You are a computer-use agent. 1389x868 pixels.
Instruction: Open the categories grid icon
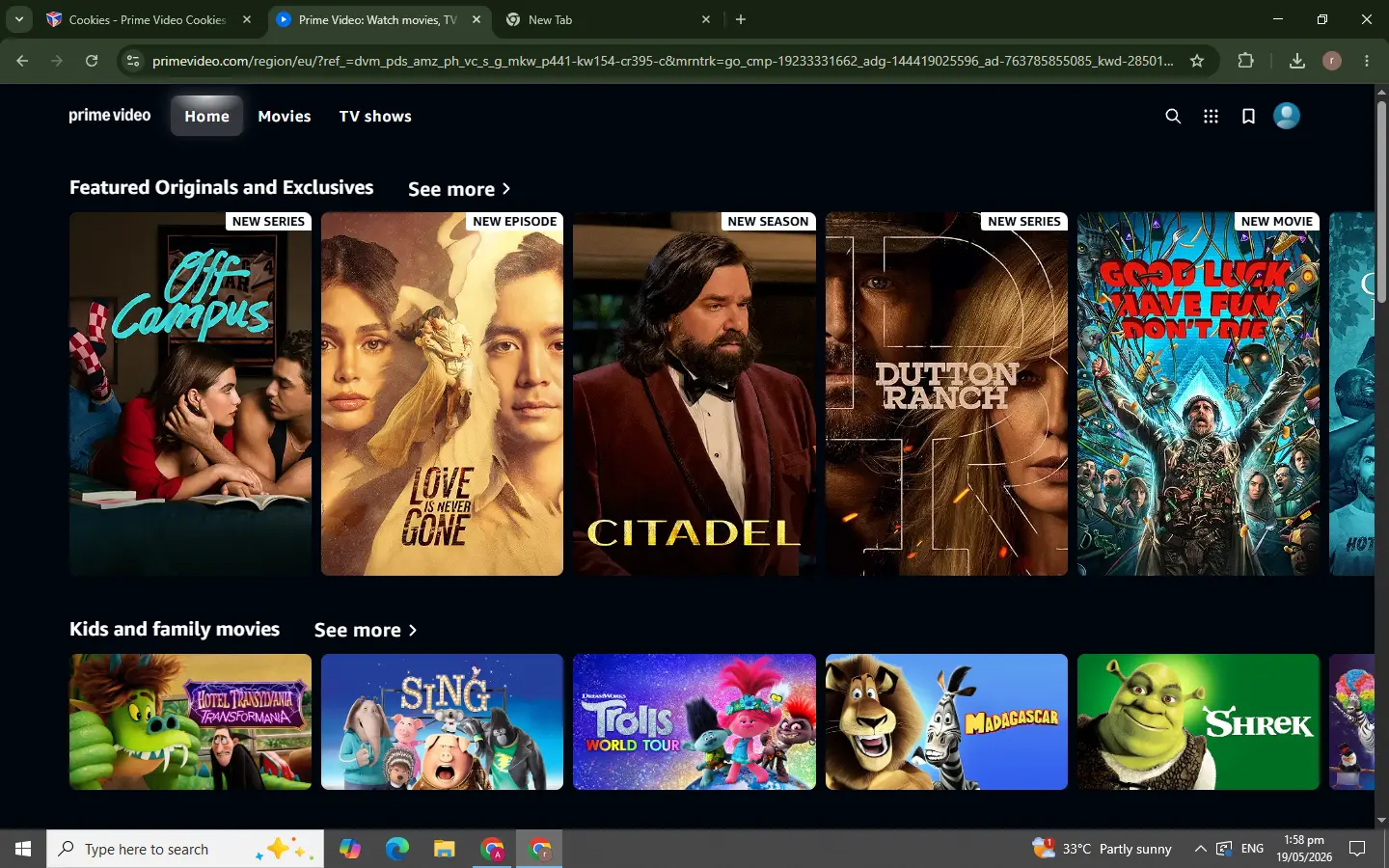pyautogui.click(x=1211, y=116)
